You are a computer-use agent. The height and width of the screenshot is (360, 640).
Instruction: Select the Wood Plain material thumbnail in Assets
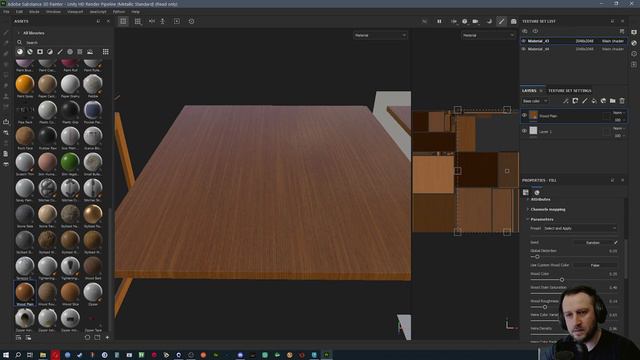(x=25, y=293)
